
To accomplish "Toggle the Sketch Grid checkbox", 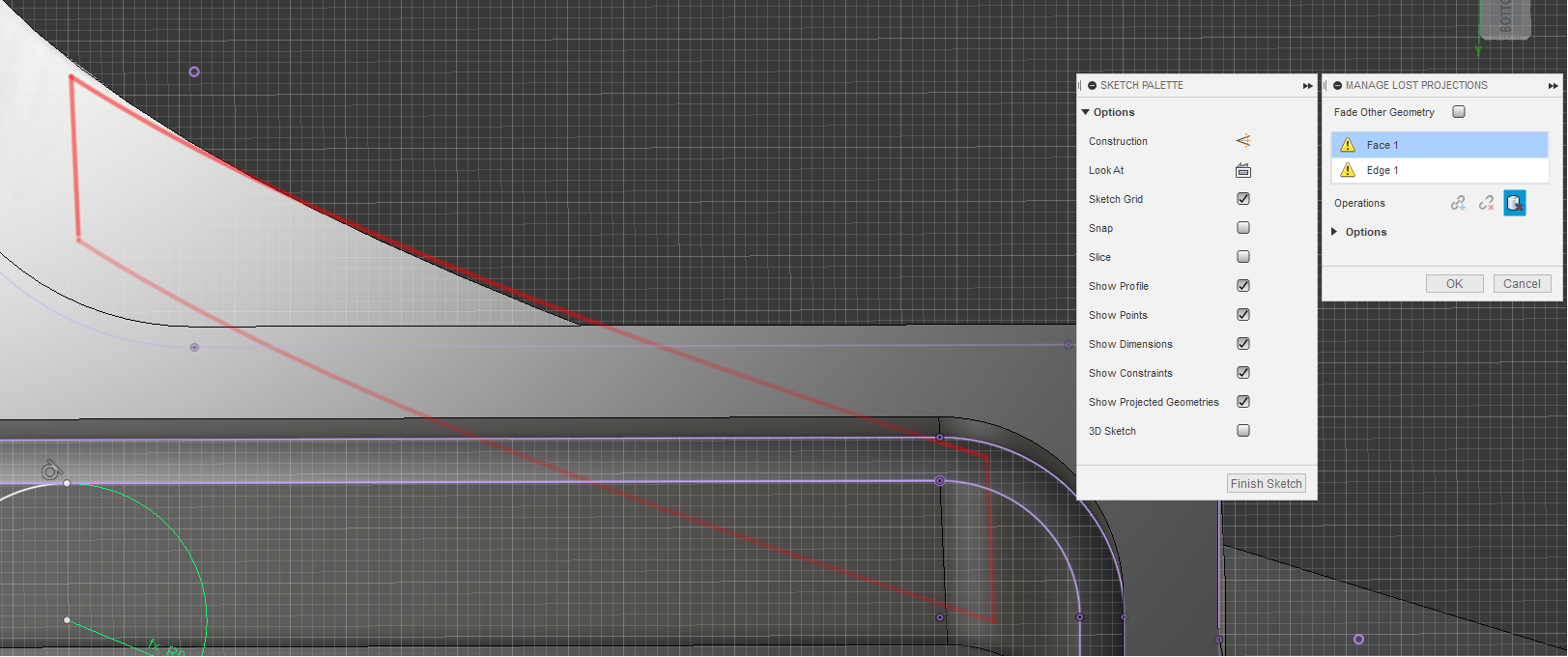I will point(1243,199).
